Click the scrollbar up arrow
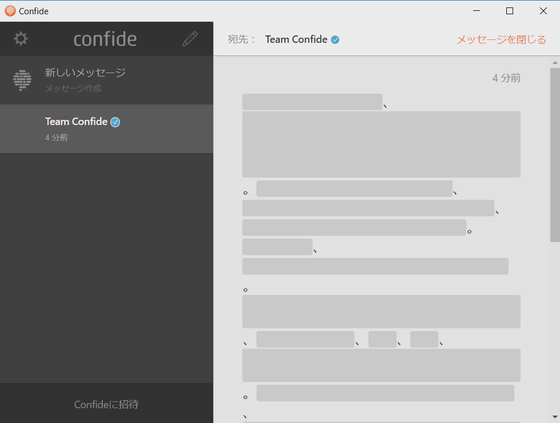This screenshot has height=423, width=560. [x=555, y=63]
